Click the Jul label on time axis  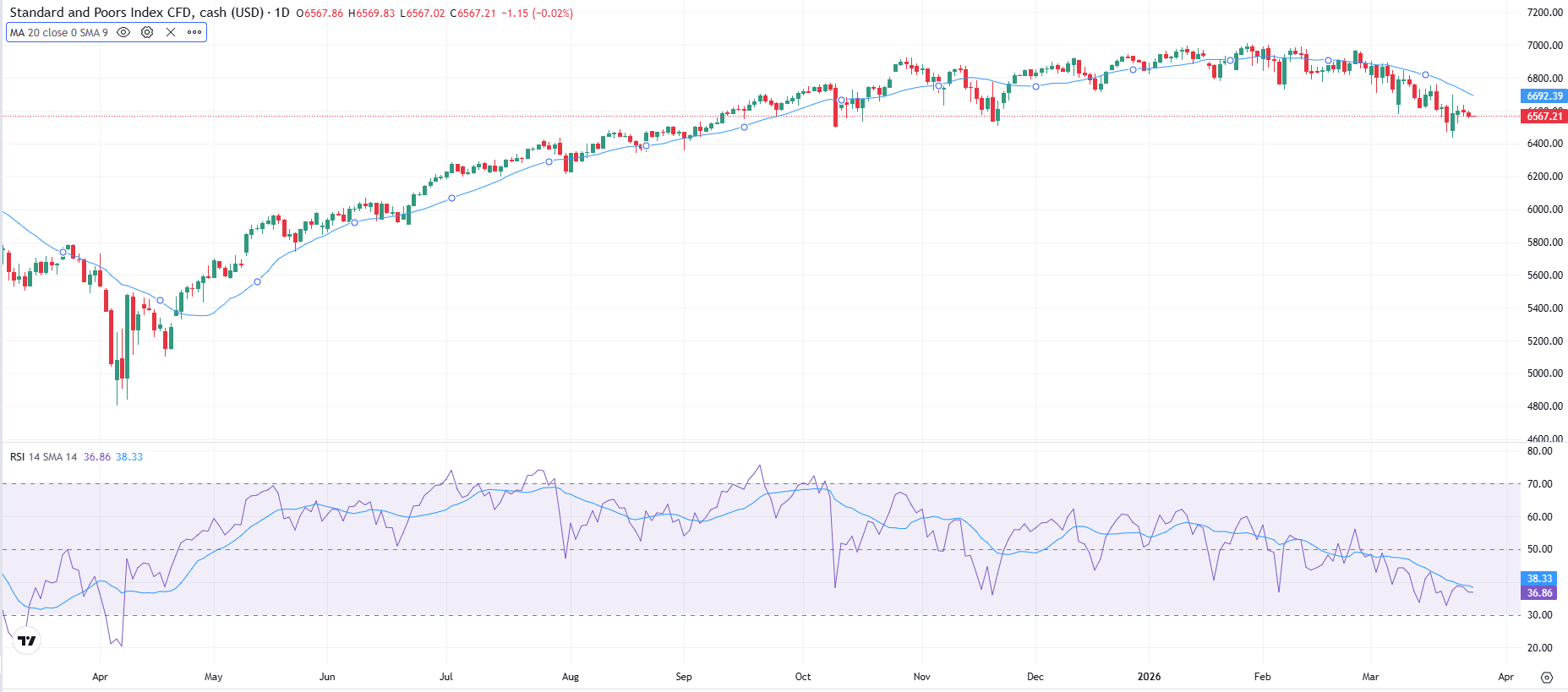tap(446, 677)
